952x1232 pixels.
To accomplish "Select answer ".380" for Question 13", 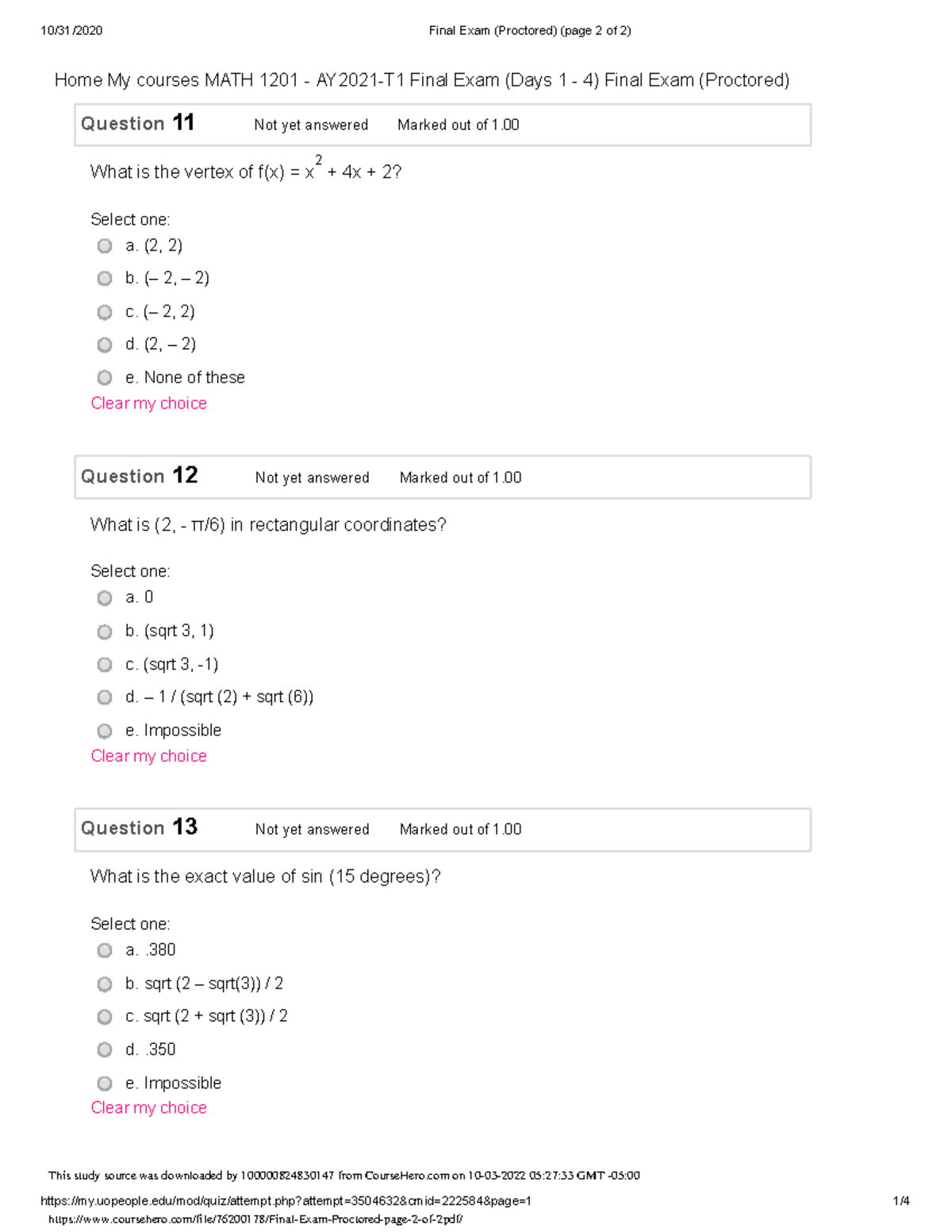I will (x=104, y=950).
